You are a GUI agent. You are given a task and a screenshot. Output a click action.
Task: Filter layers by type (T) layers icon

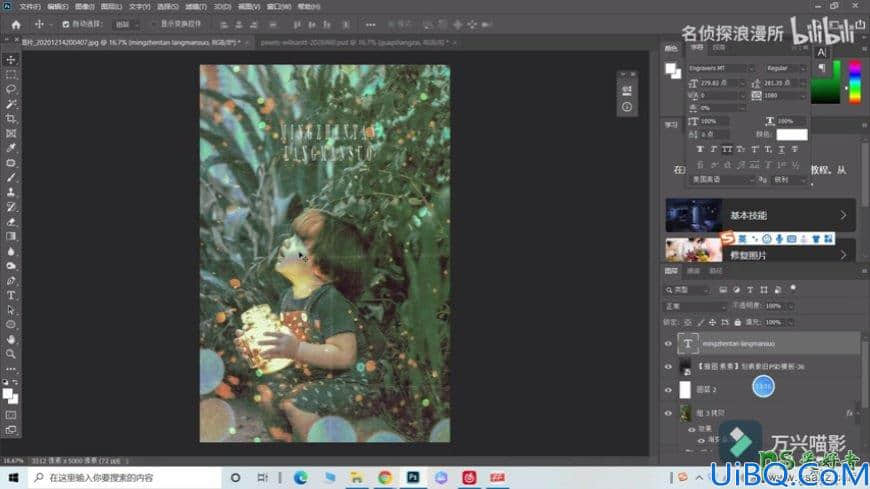[750, 290]
